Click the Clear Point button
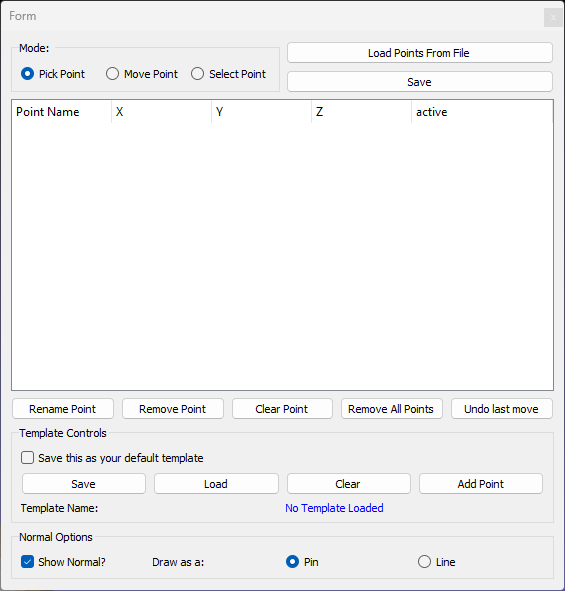This screenshot has height=591, width=565. (x=282, y=409)
